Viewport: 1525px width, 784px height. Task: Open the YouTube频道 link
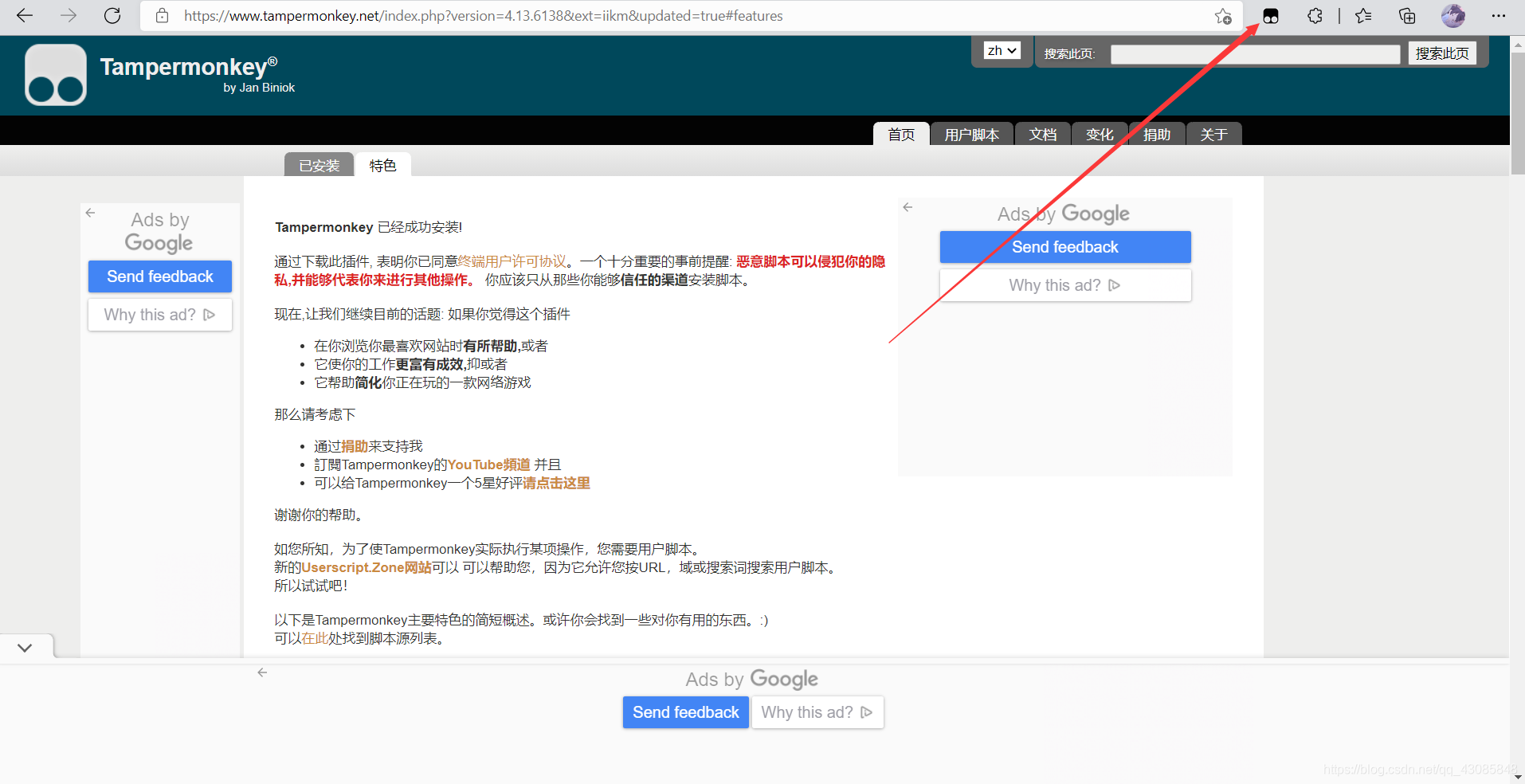coord(488,465)
